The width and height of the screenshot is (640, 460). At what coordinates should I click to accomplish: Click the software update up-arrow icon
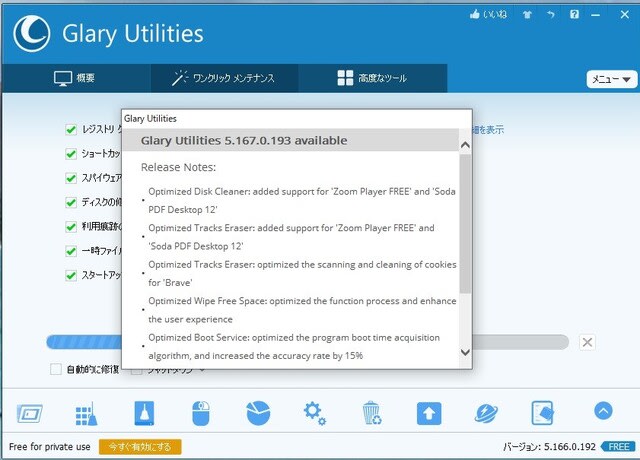429,413
